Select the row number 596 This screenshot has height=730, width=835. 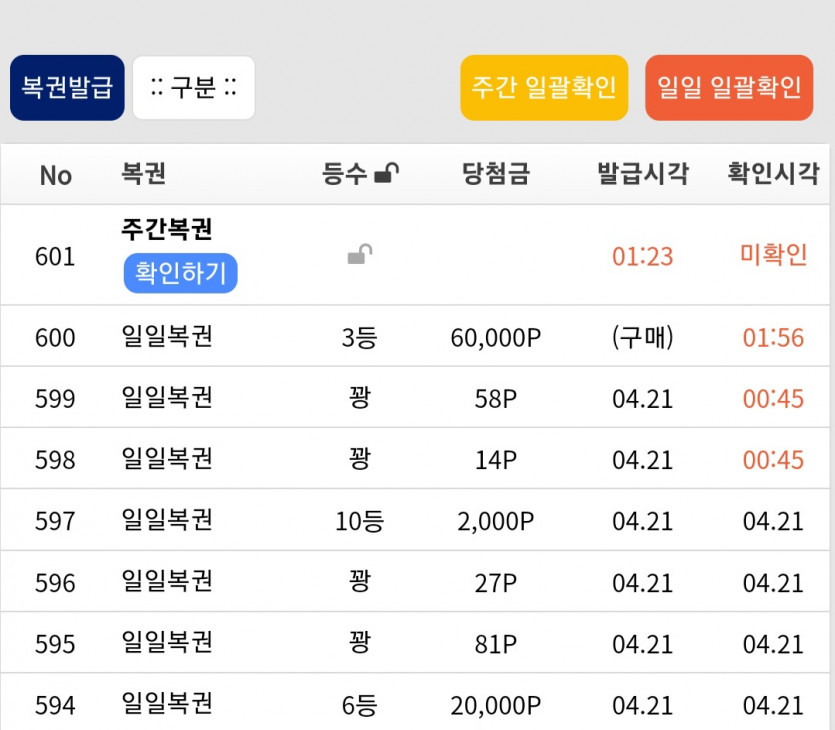(55, 583)
